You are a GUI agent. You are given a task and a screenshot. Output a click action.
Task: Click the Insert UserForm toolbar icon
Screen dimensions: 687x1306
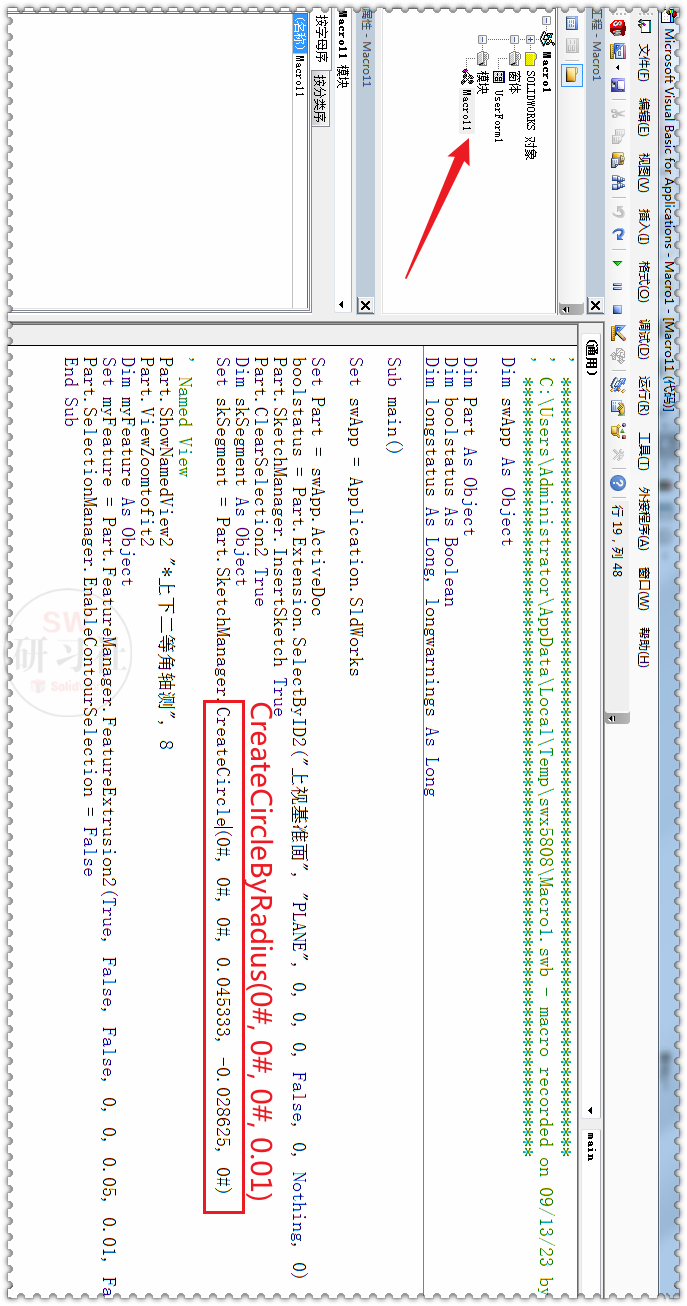click(618, 51)
